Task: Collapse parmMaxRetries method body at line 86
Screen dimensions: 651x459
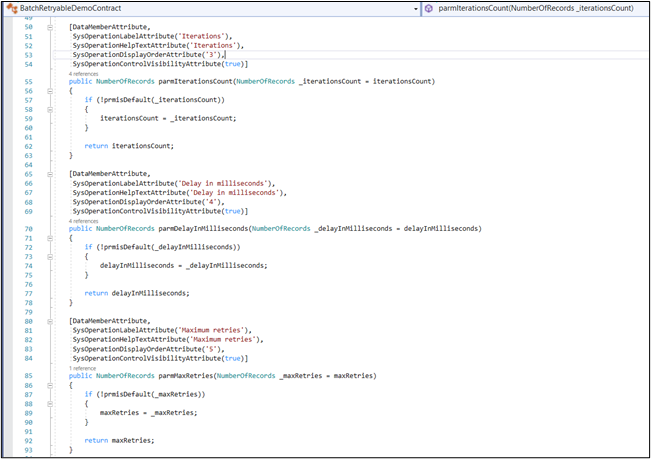Action: [50, 385]
